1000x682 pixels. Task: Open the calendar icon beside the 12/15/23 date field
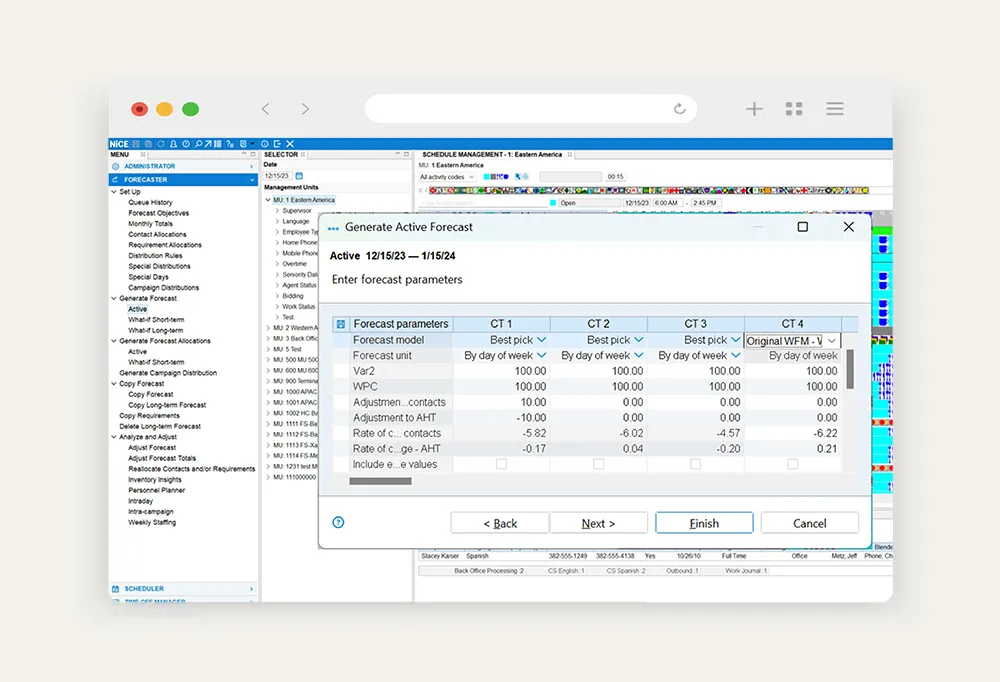click(x=299, y=176)
